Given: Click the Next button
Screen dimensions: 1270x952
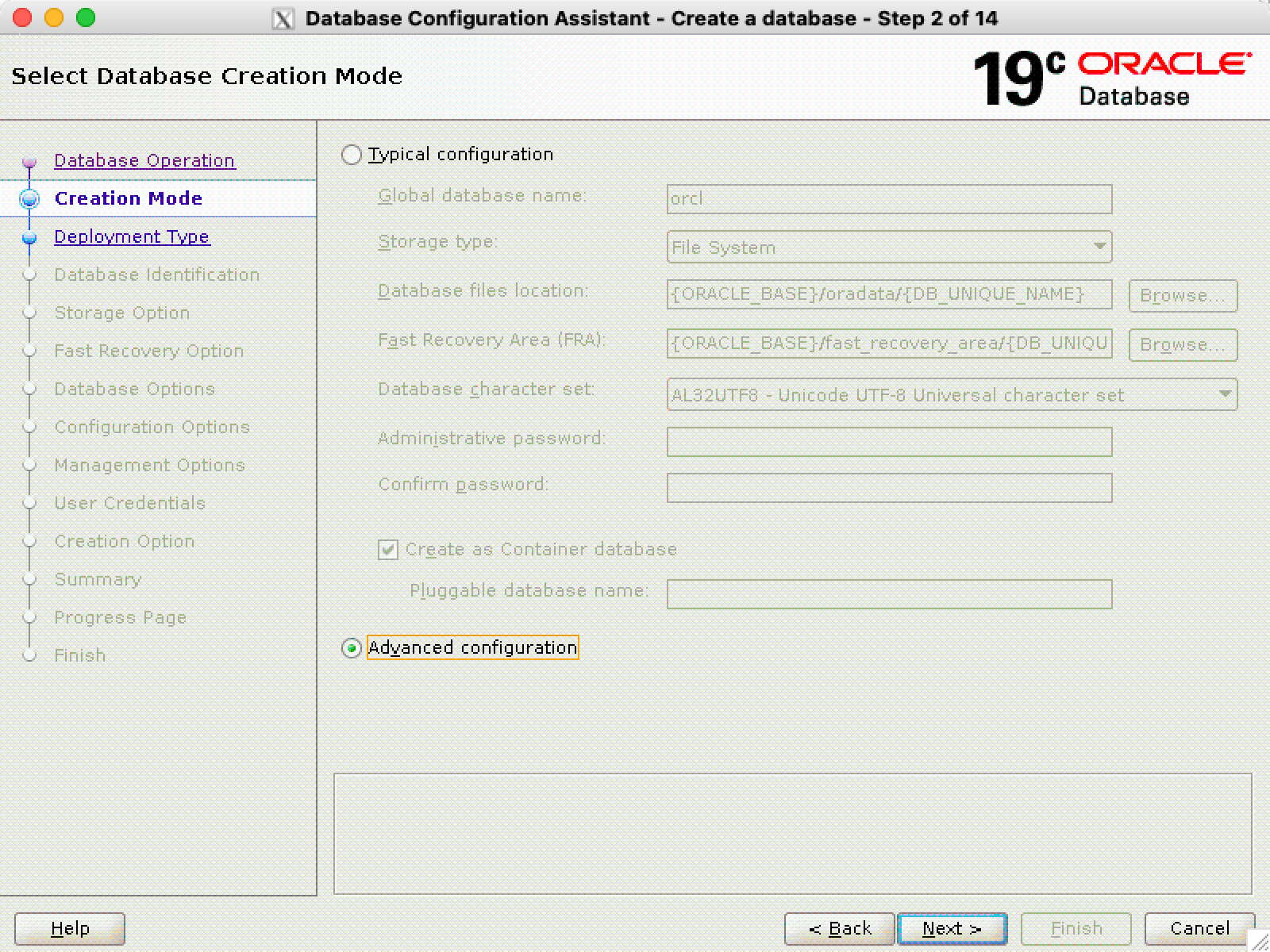Looking at the screenshot, I should pos(952,928).
